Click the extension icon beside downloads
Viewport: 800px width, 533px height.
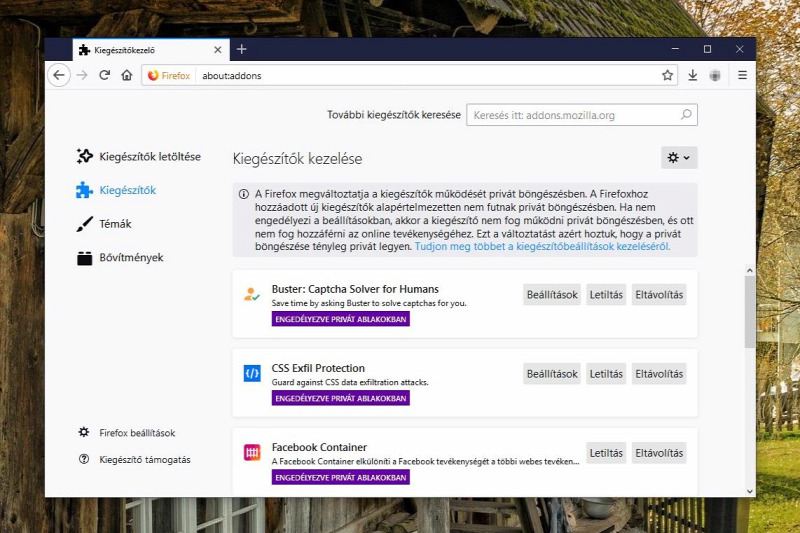715,75
